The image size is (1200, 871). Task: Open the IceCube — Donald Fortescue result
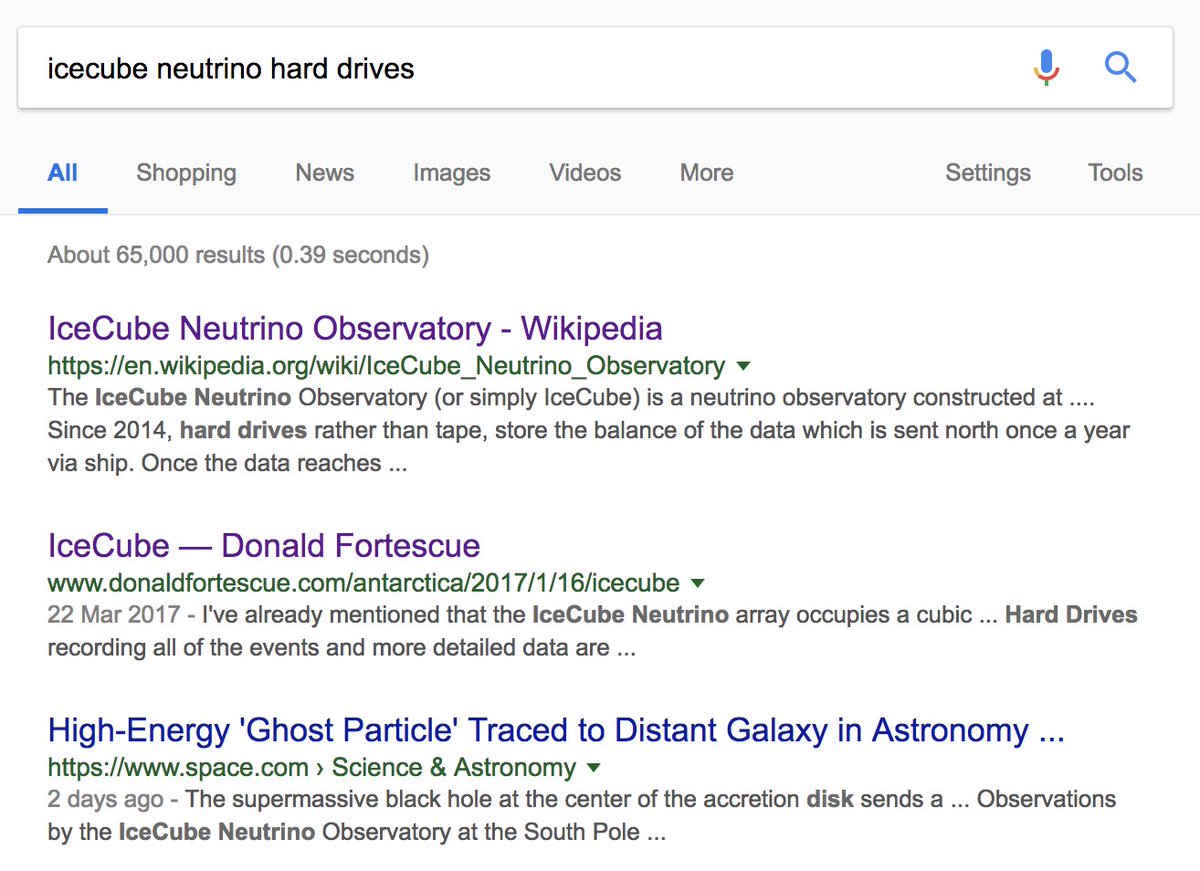point(264,545)
